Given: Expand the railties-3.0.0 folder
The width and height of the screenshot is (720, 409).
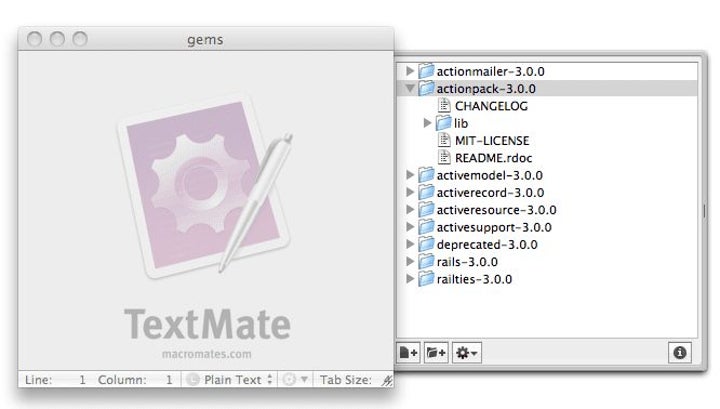Looking at the screenshot, I should (x=409, y=279).
